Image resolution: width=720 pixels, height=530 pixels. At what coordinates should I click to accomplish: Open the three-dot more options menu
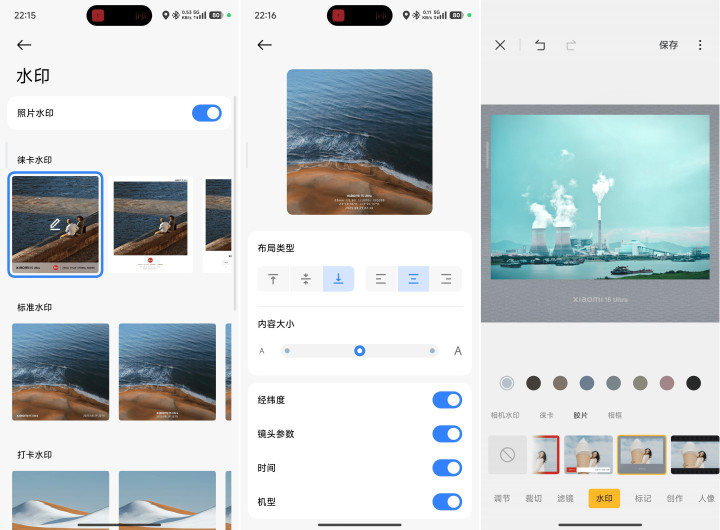click(x=700, y=45)
